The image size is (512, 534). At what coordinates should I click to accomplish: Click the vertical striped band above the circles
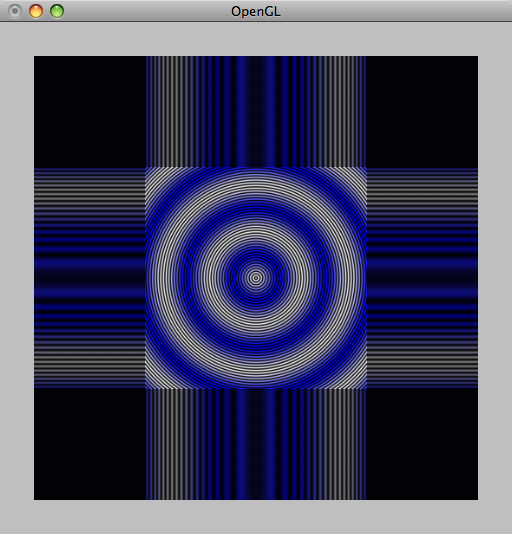pos(256,112)
